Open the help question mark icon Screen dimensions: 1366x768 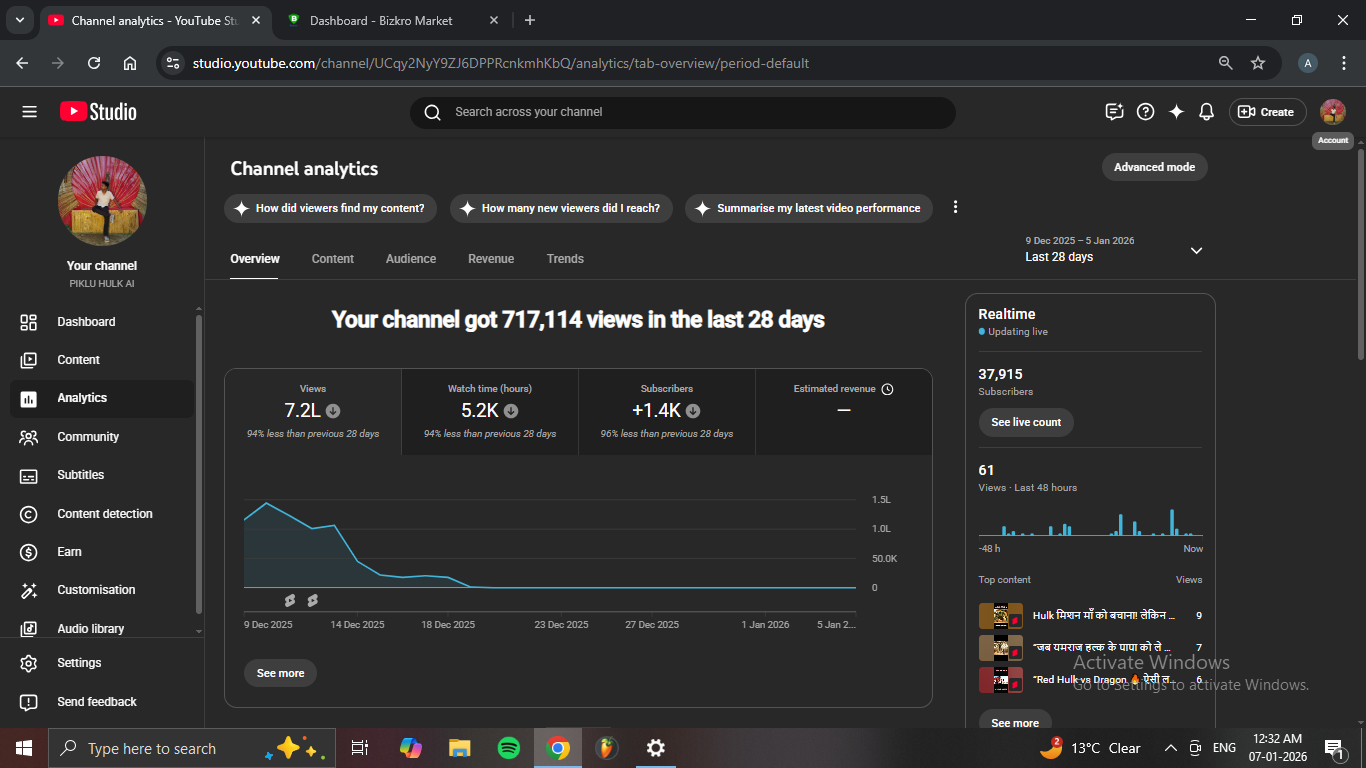[x=1146, y=112]
